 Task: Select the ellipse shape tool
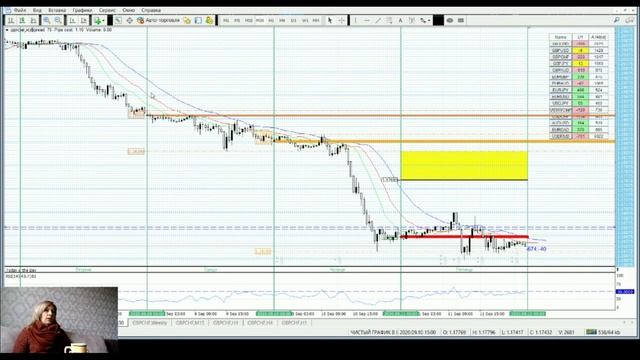450,20
